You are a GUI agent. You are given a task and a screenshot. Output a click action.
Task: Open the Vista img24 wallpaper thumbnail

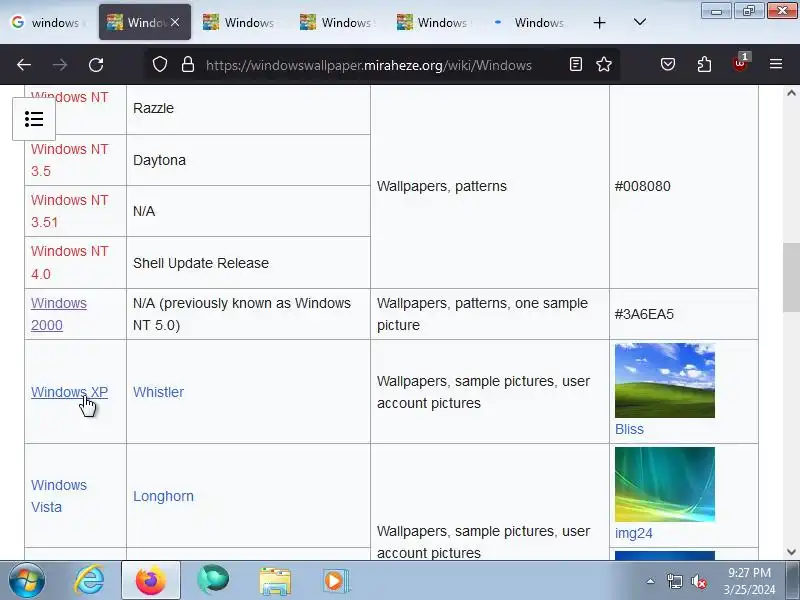tap(665, 484)
